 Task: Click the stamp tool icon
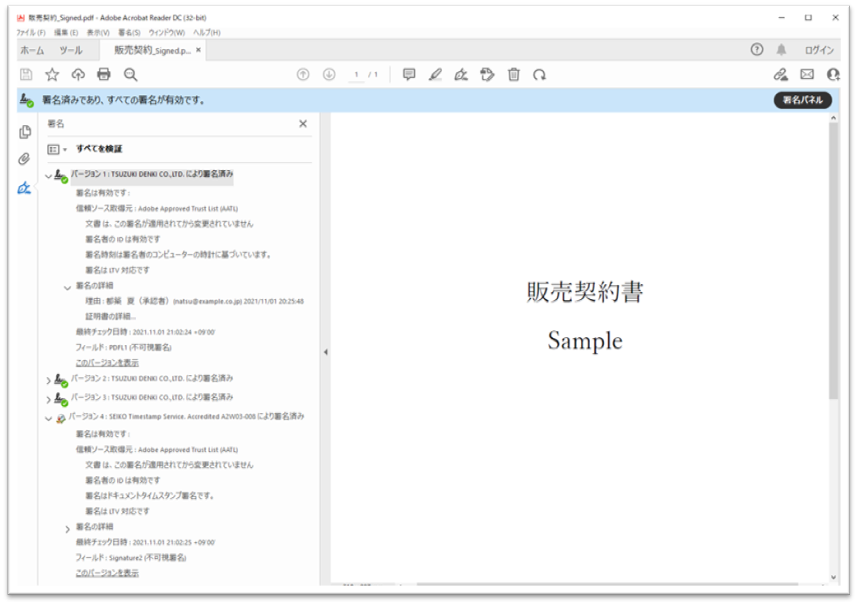click(x=487, y=74)
